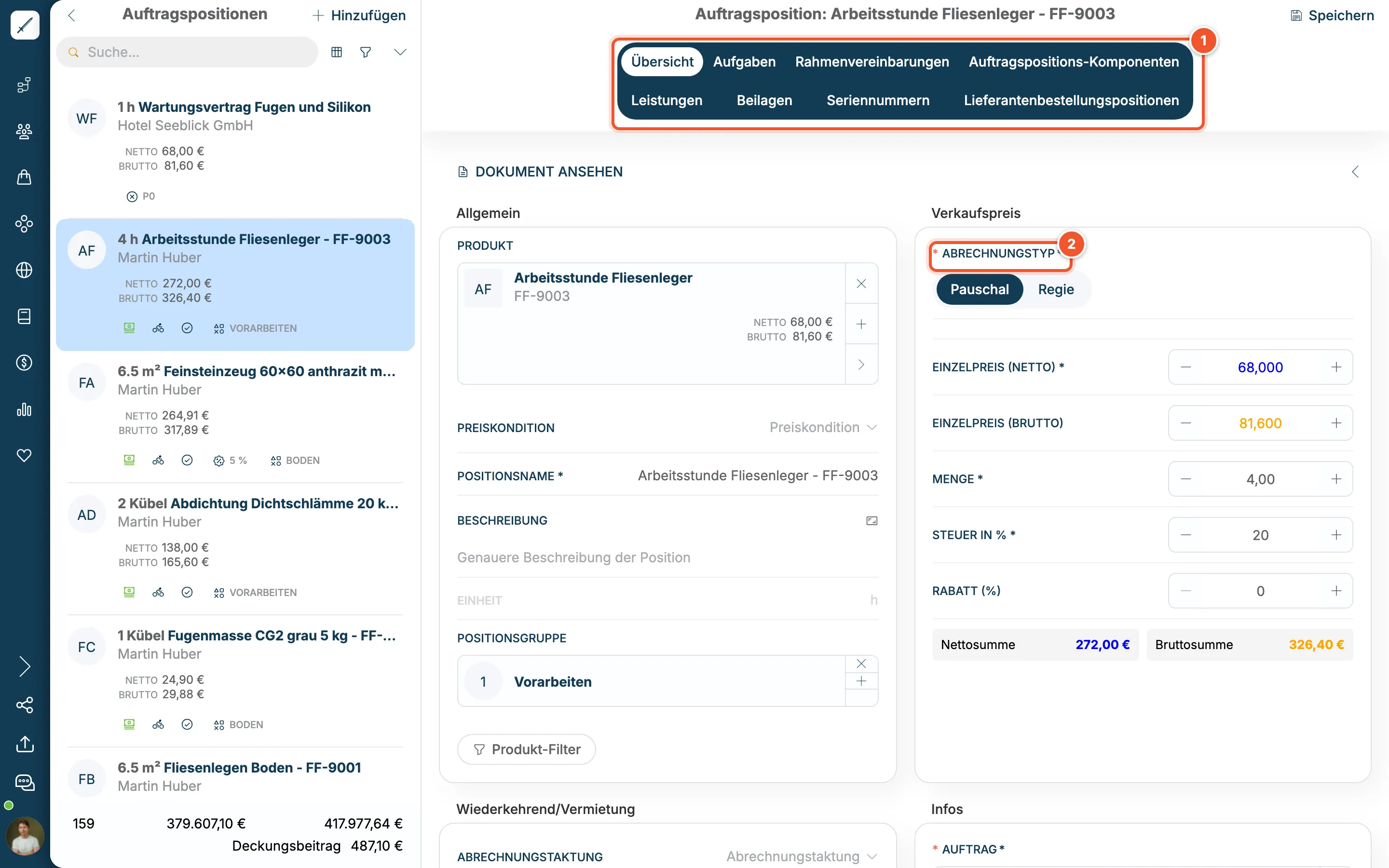The width and height of the screenshot is (1389, 868).
Task: Click the upload icon in sidebar
Action: [x=25, y=744]
